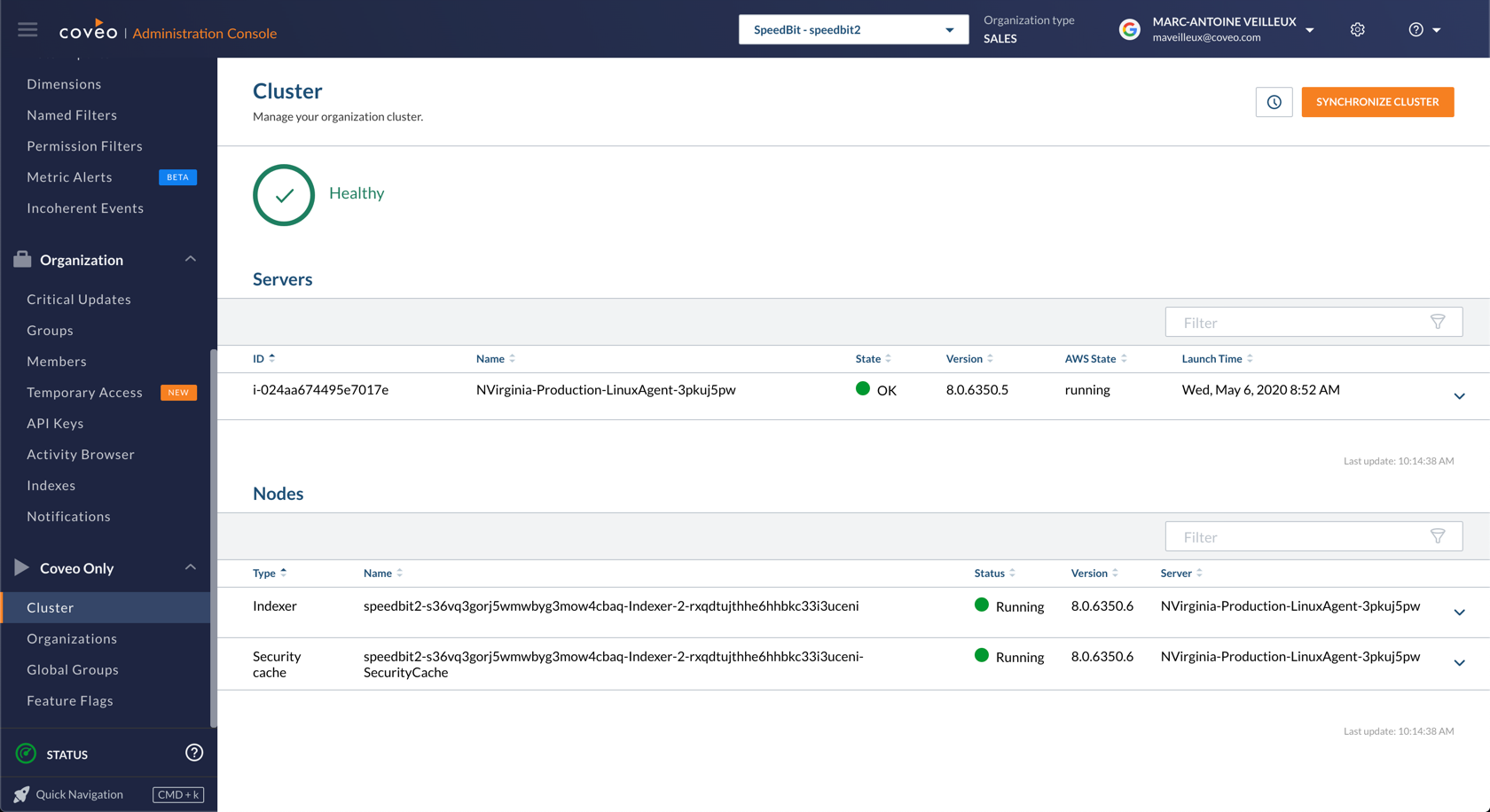Click the Coveo Only play icon
This screenshot has height=812, width=1490.
click(22, 567)
